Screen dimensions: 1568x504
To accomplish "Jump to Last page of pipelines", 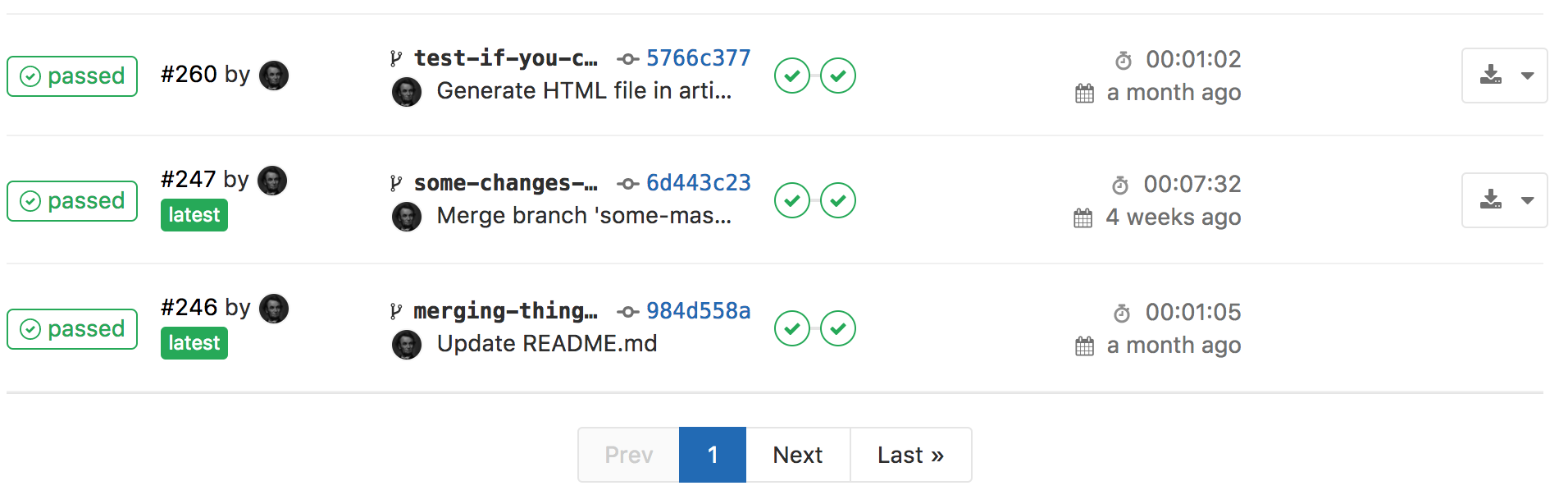I will (911, 455).
